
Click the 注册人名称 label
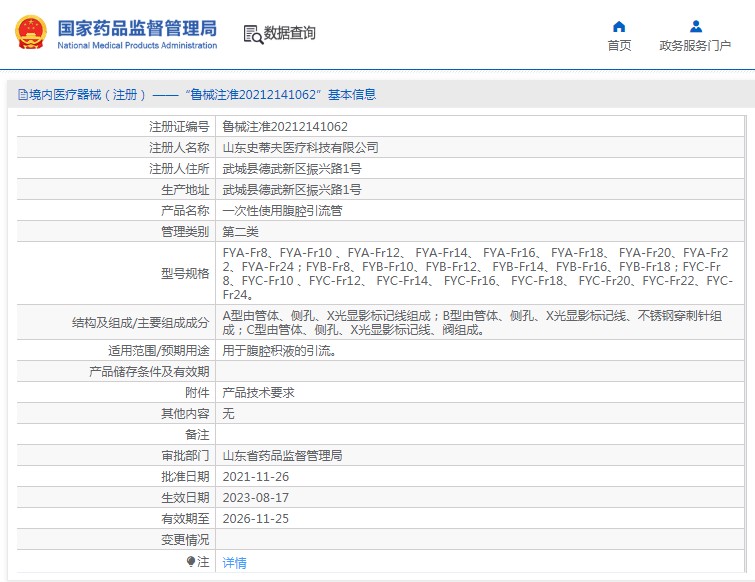(x=179, y=147)
